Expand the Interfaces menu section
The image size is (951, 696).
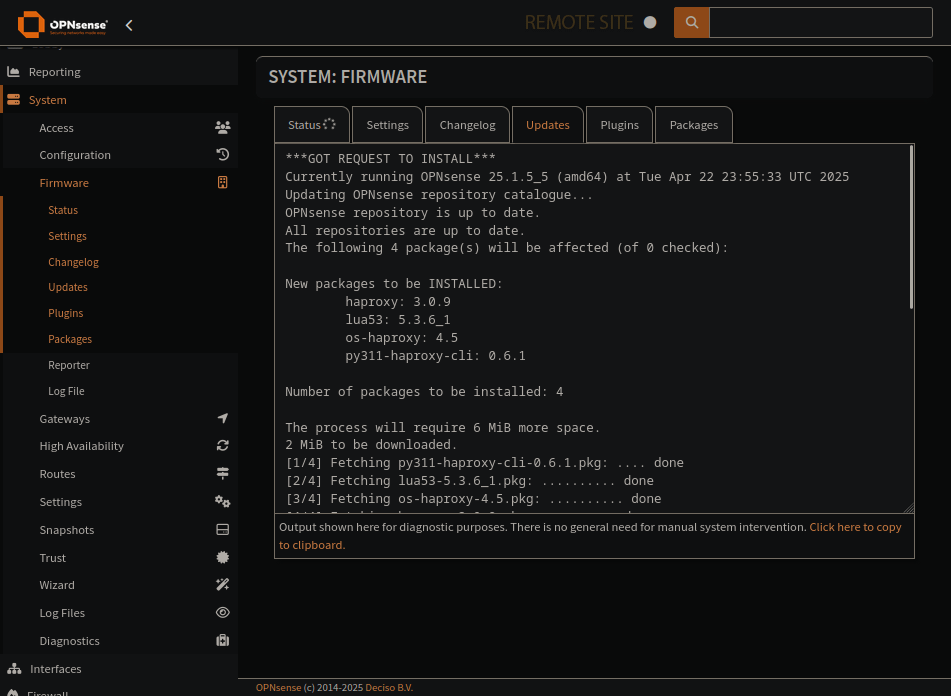point(119,669)
